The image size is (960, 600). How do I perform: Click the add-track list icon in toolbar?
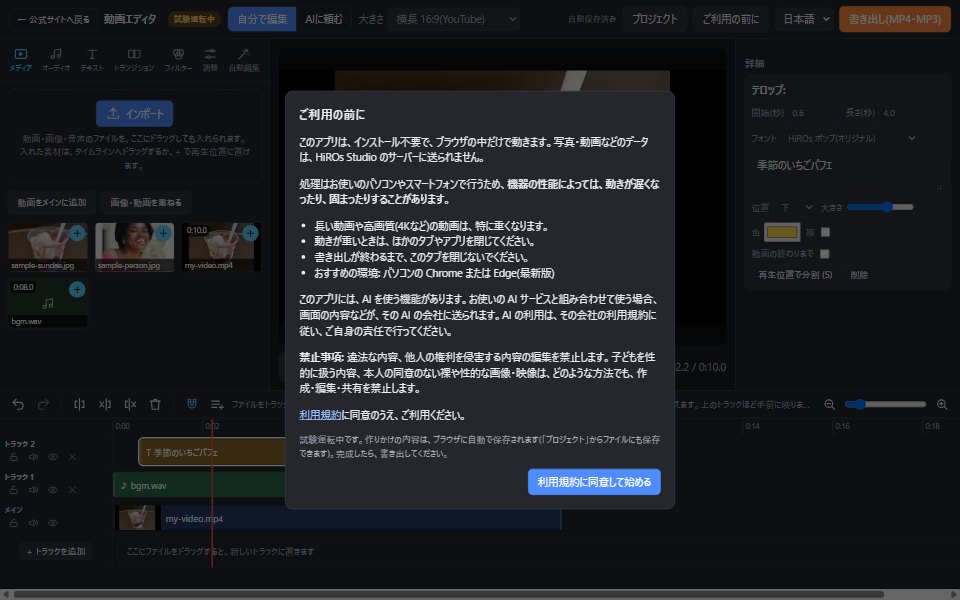pyautogui.click(x=217, y=405)
